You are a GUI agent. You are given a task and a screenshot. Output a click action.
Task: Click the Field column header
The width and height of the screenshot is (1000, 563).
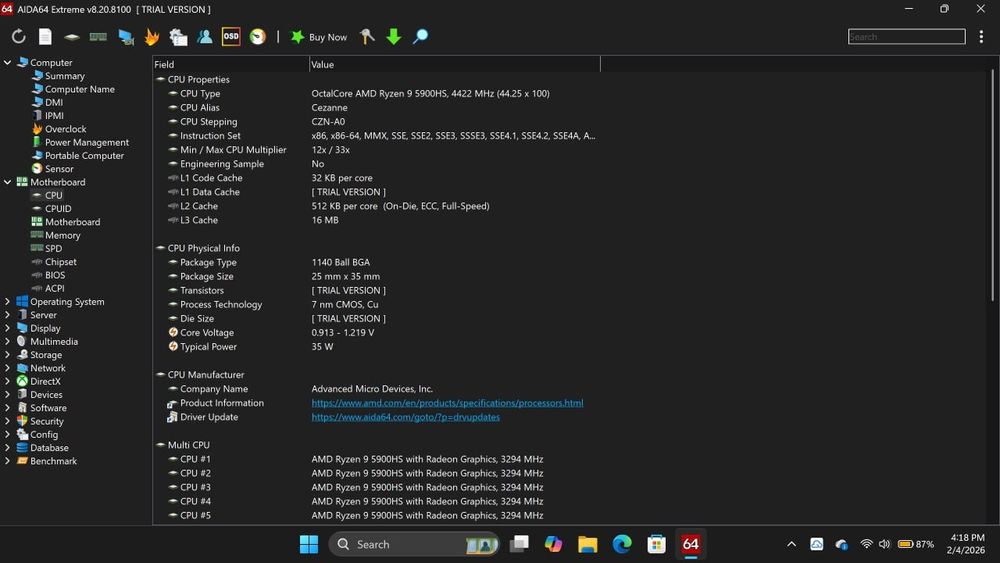coord(230,64)
